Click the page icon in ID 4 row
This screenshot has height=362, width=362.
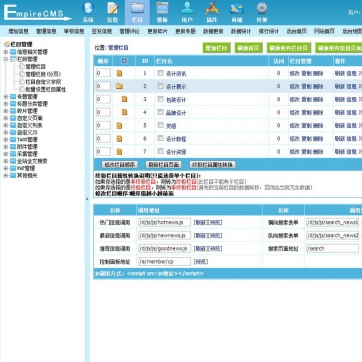click(x=124, y=112)
